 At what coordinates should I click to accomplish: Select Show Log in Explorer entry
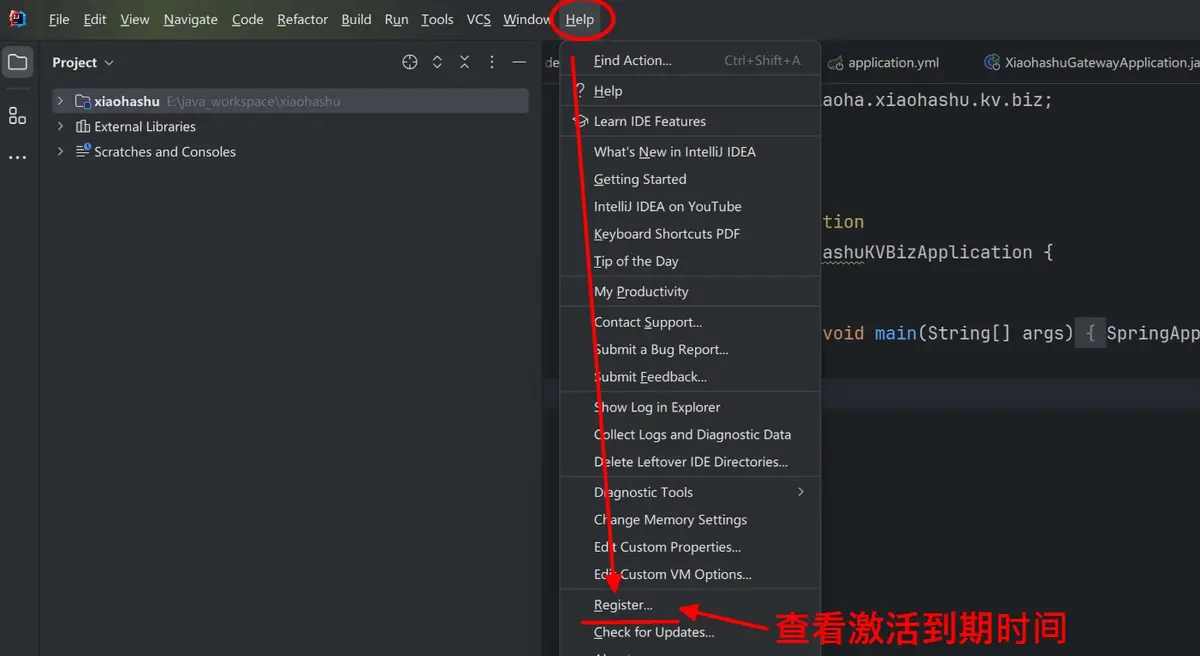click(691, 407)
